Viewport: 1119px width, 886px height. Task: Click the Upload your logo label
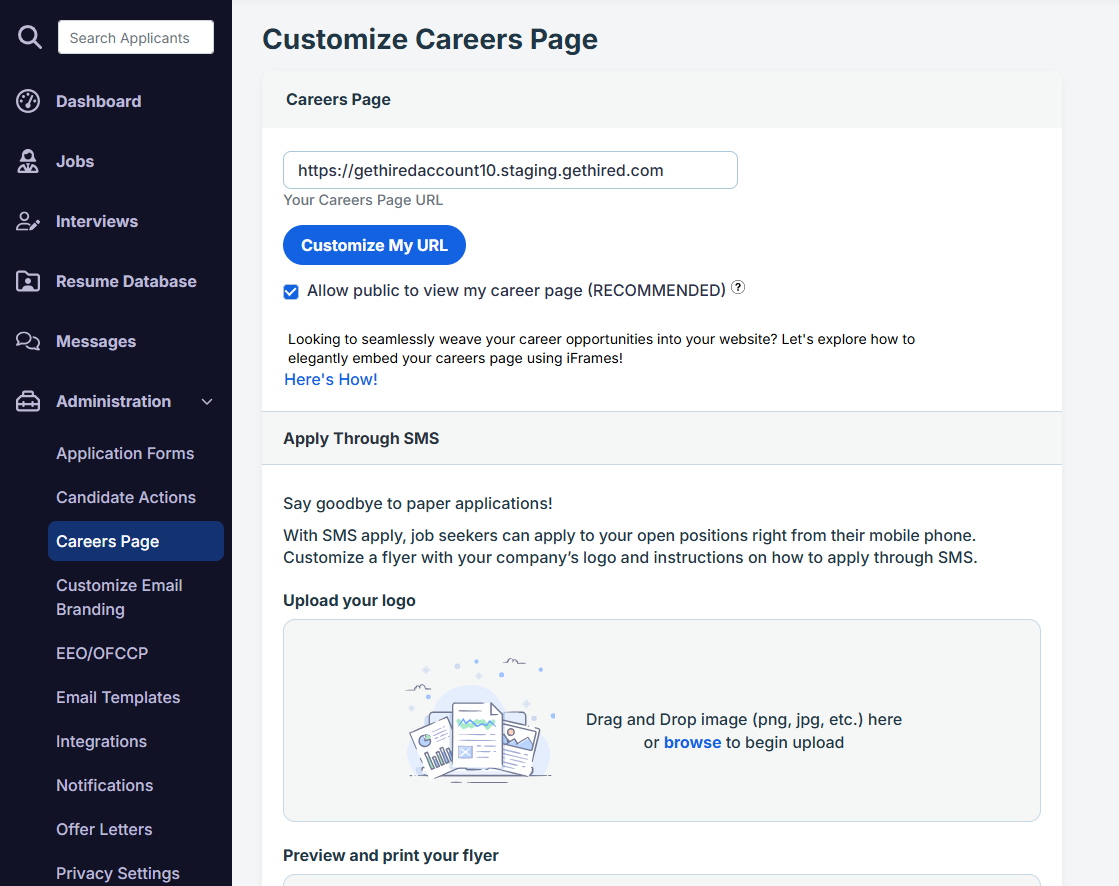349,600
